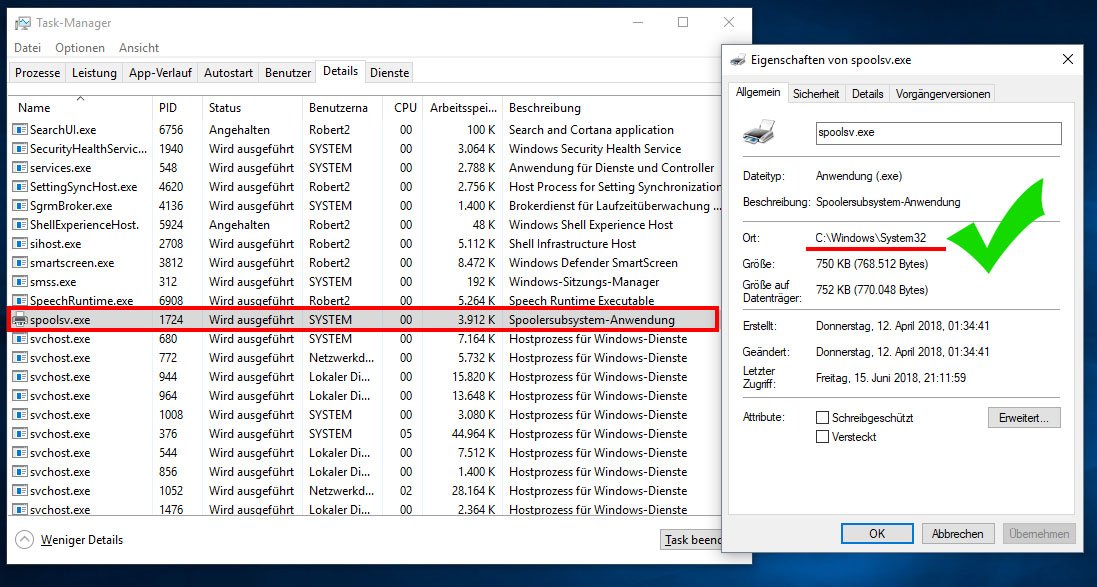1097x587 pixels.
Task: Click the smss.exe process icon
Action: 18,281
